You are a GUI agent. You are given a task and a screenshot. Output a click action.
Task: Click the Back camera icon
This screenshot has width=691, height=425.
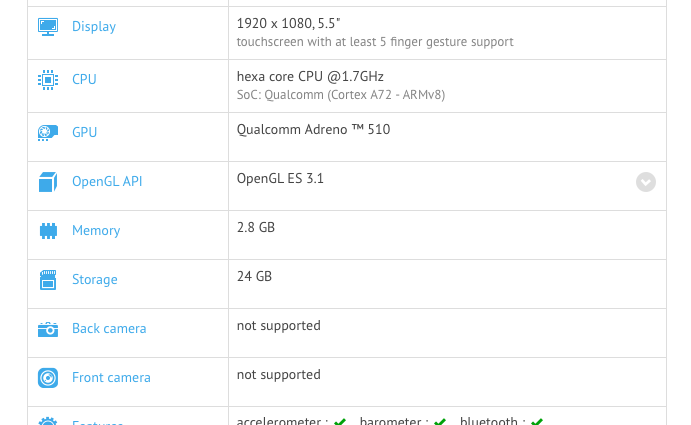[x=48, y=329]
